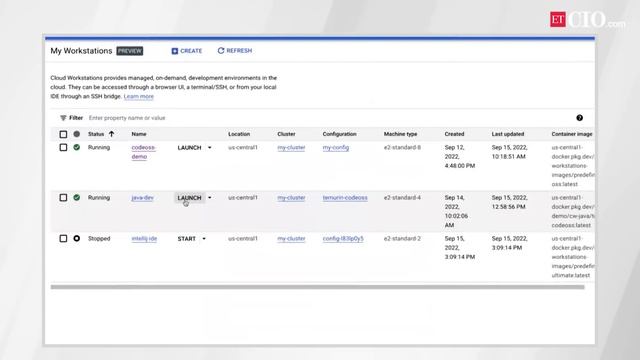Viewport: 640px width, 360px height.
Task: Sort by the Created column header
Action: click(454, 134)
